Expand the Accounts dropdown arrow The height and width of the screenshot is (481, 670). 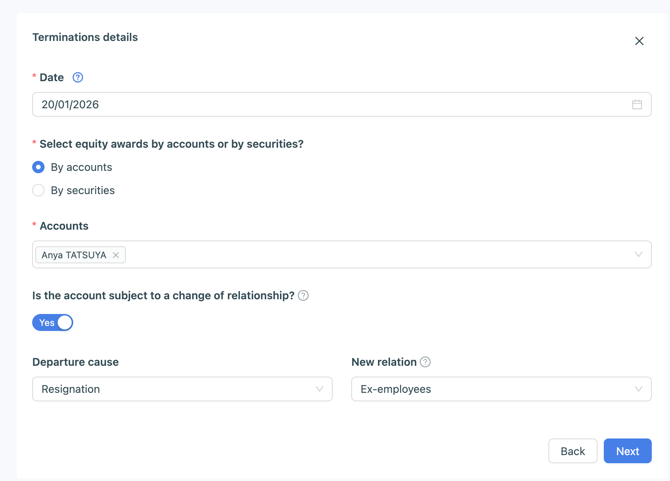[x=638, y=255]
